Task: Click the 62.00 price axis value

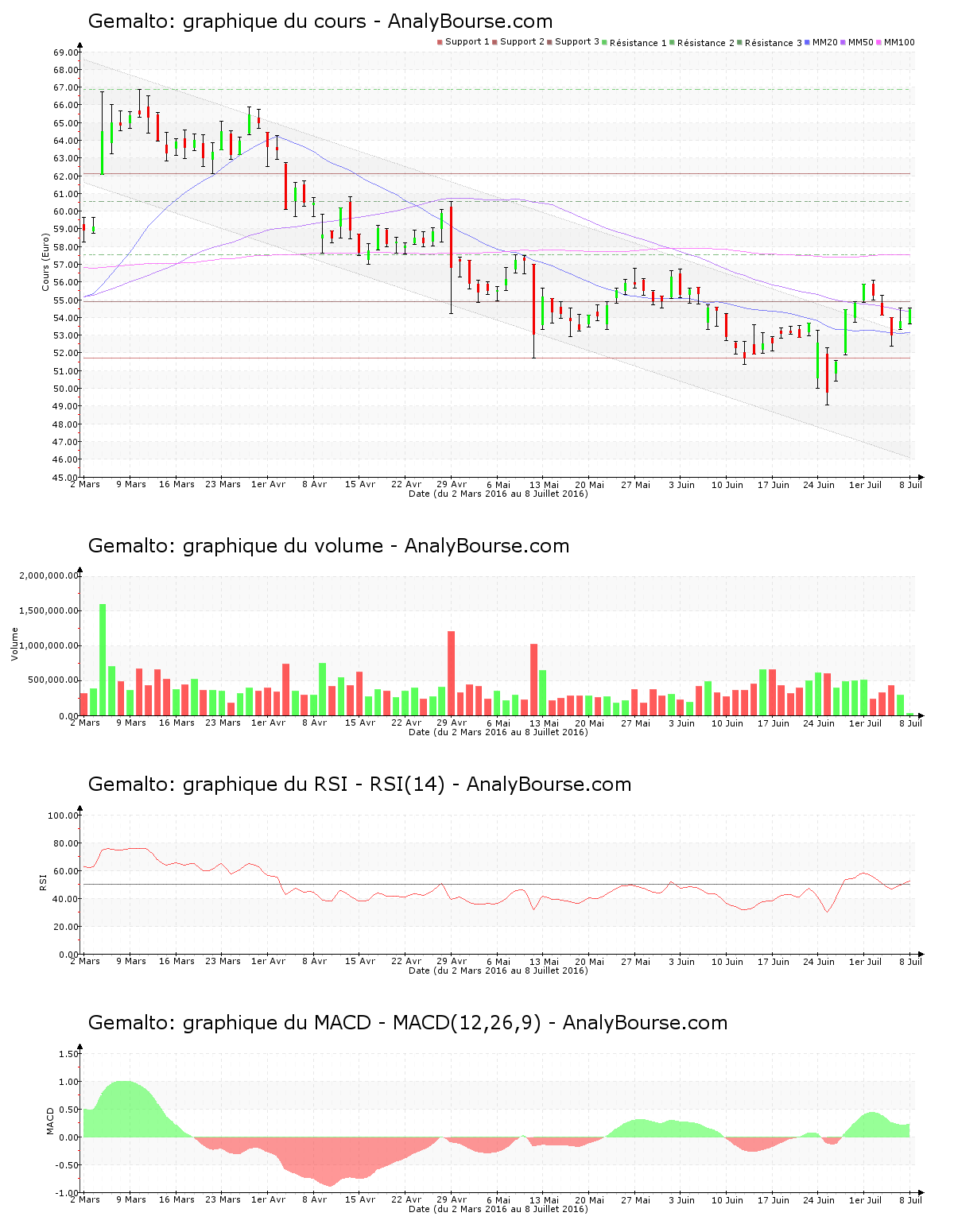Action: (65, 176)
